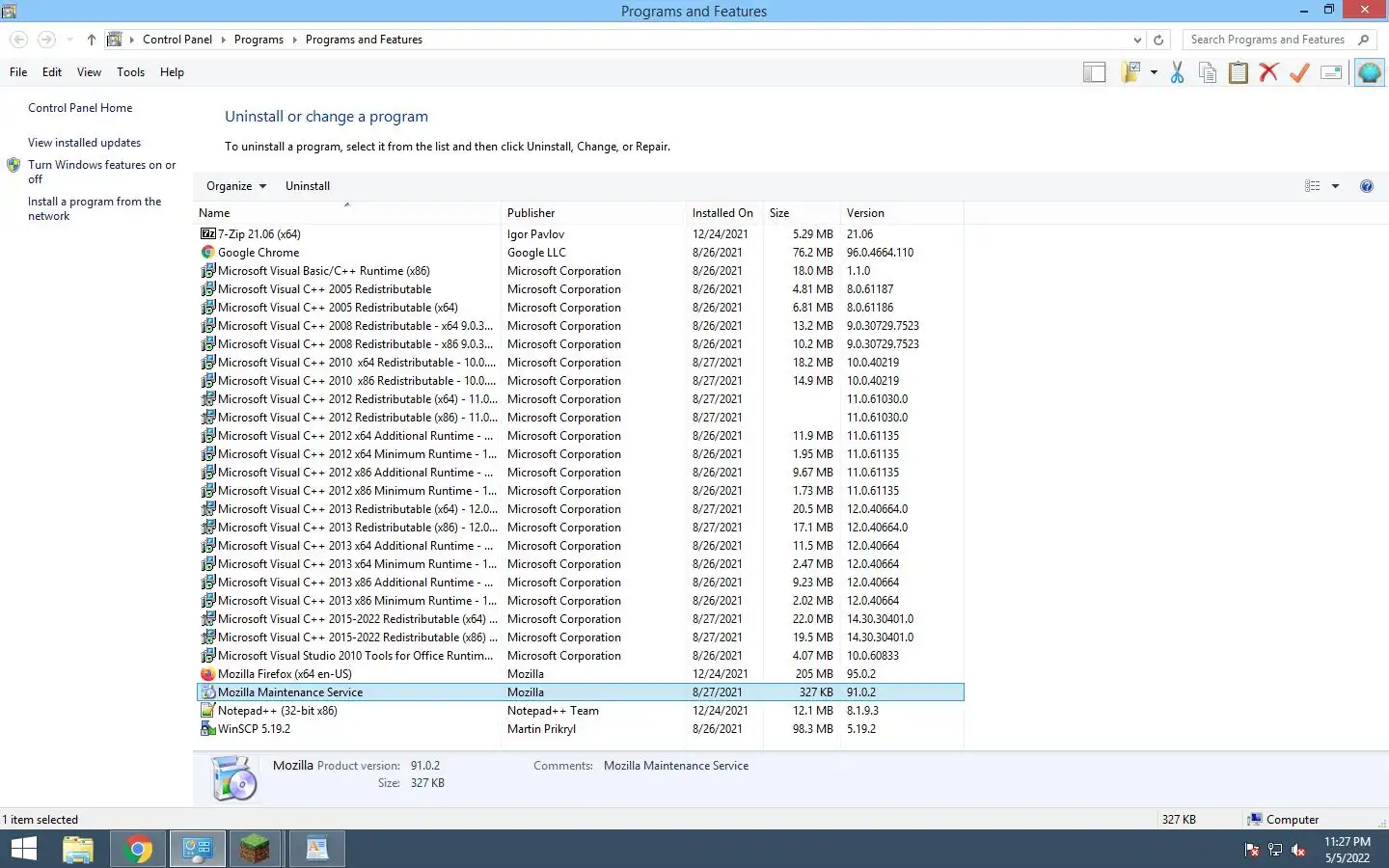Click the Cut scissors icon in the toolbar
The image size is (1389, 868).
1177,72
